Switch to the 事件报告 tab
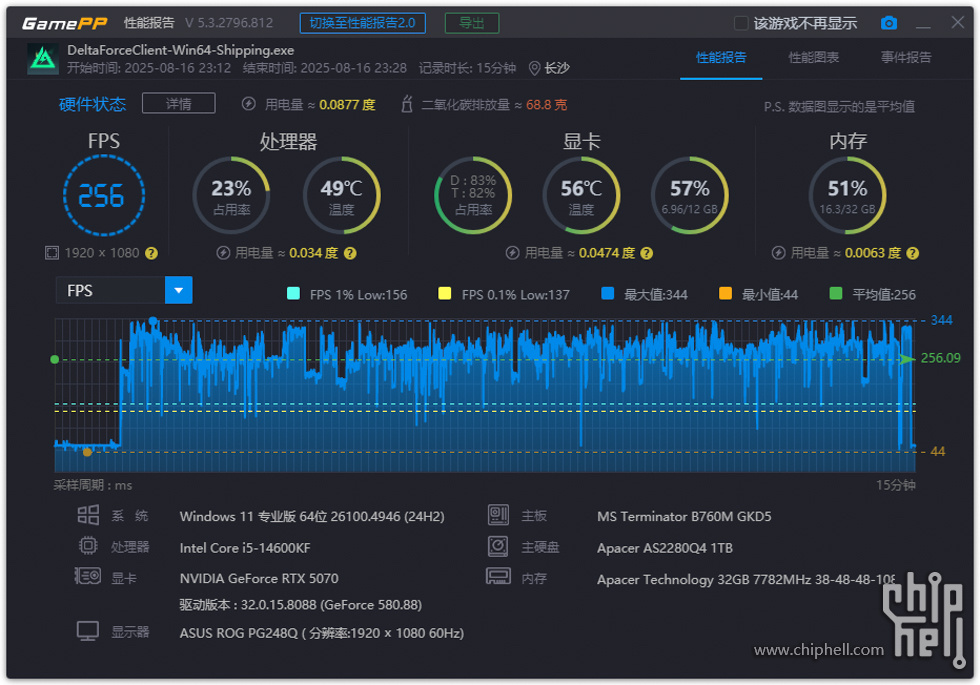Screen dimensions: 980x685 [906, 58]
